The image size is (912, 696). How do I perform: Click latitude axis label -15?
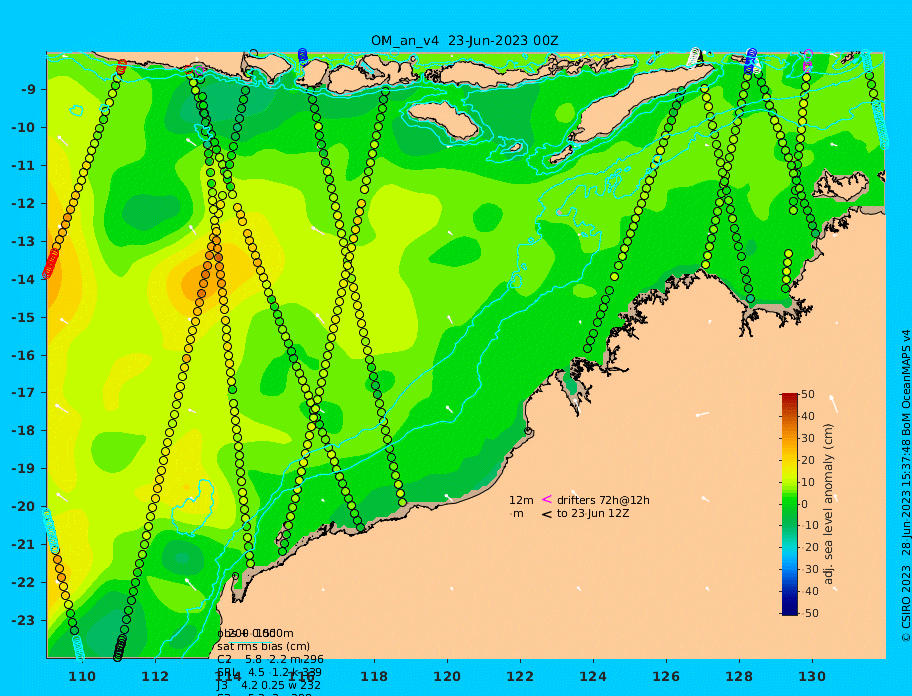click(24, 317)
